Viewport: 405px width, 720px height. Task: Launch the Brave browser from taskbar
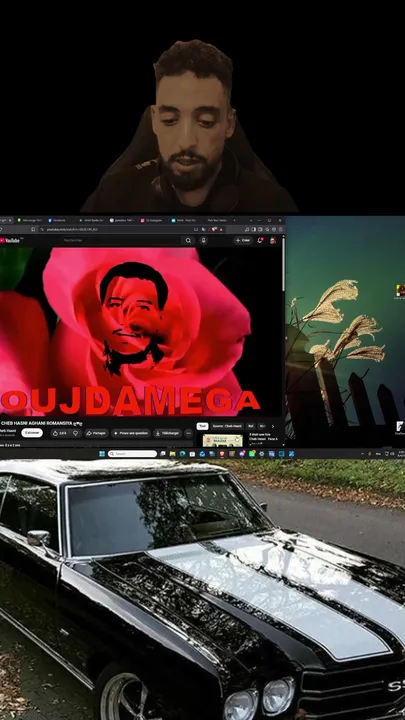[222, 454]
